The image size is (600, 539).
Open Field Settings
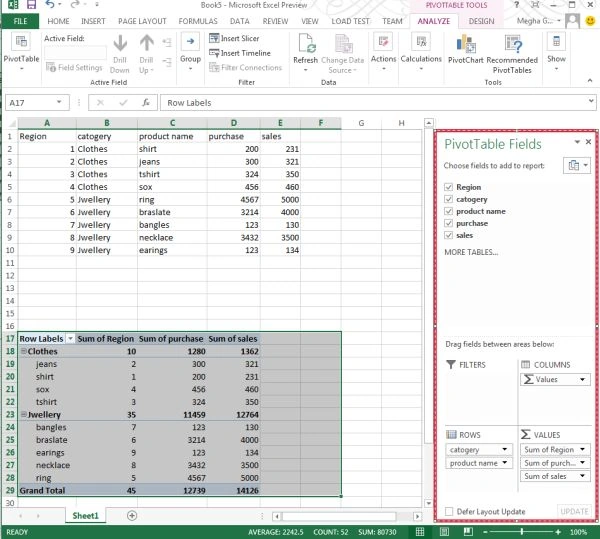click(x=74, y=68)
